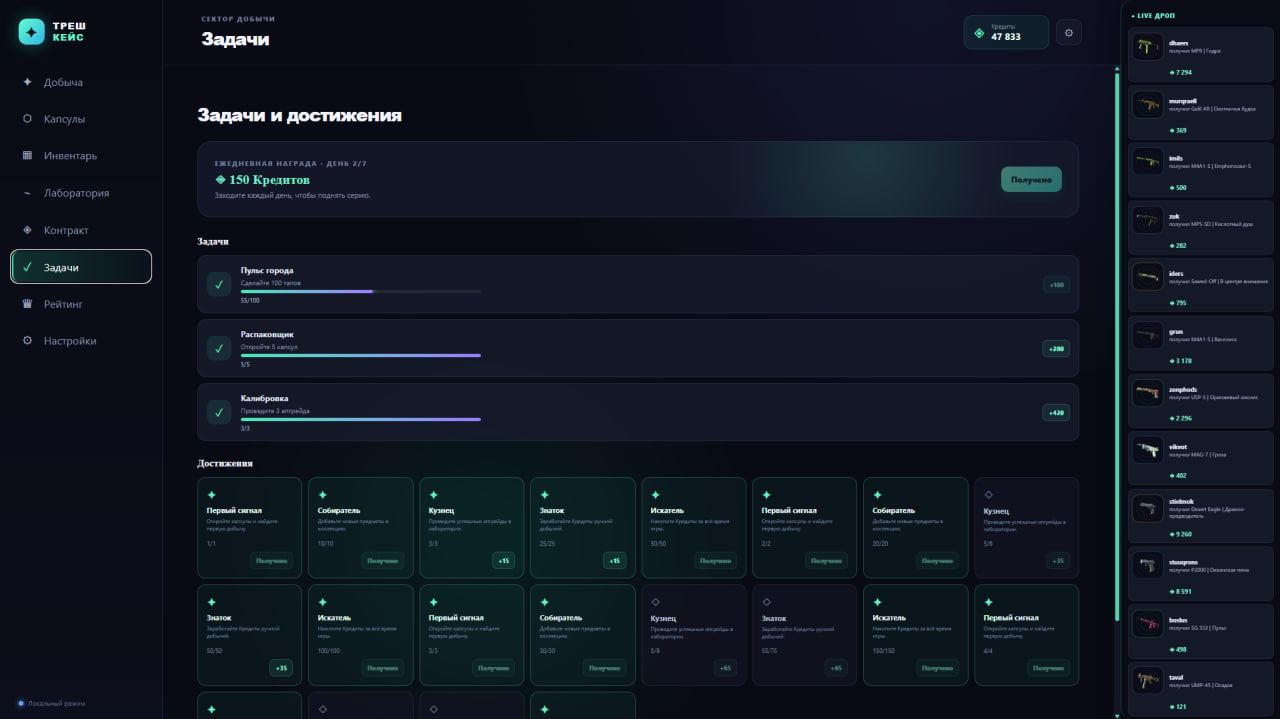Image resolution: width=1280 pixels, height=719 pixels.
Task: Click the Кредиты 47 833 balance box
Action: tap(1006, 32)
